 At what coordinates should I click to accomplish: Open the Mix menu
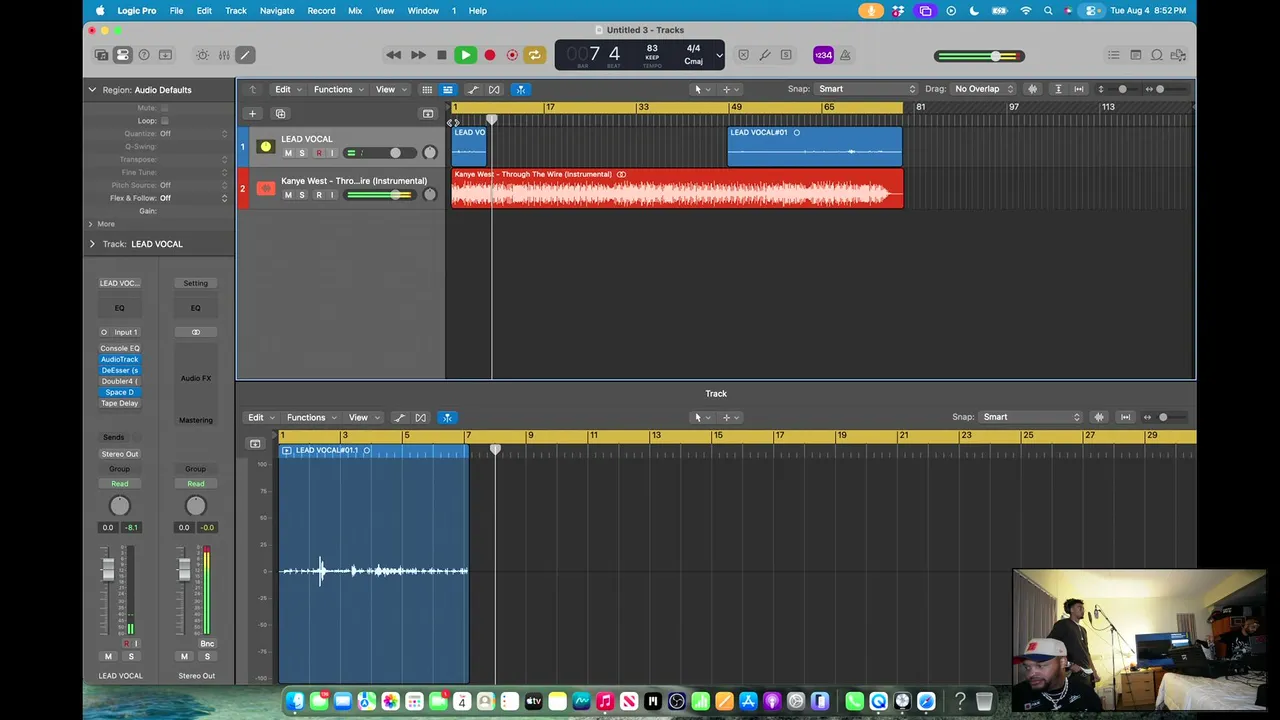(355, 11)
